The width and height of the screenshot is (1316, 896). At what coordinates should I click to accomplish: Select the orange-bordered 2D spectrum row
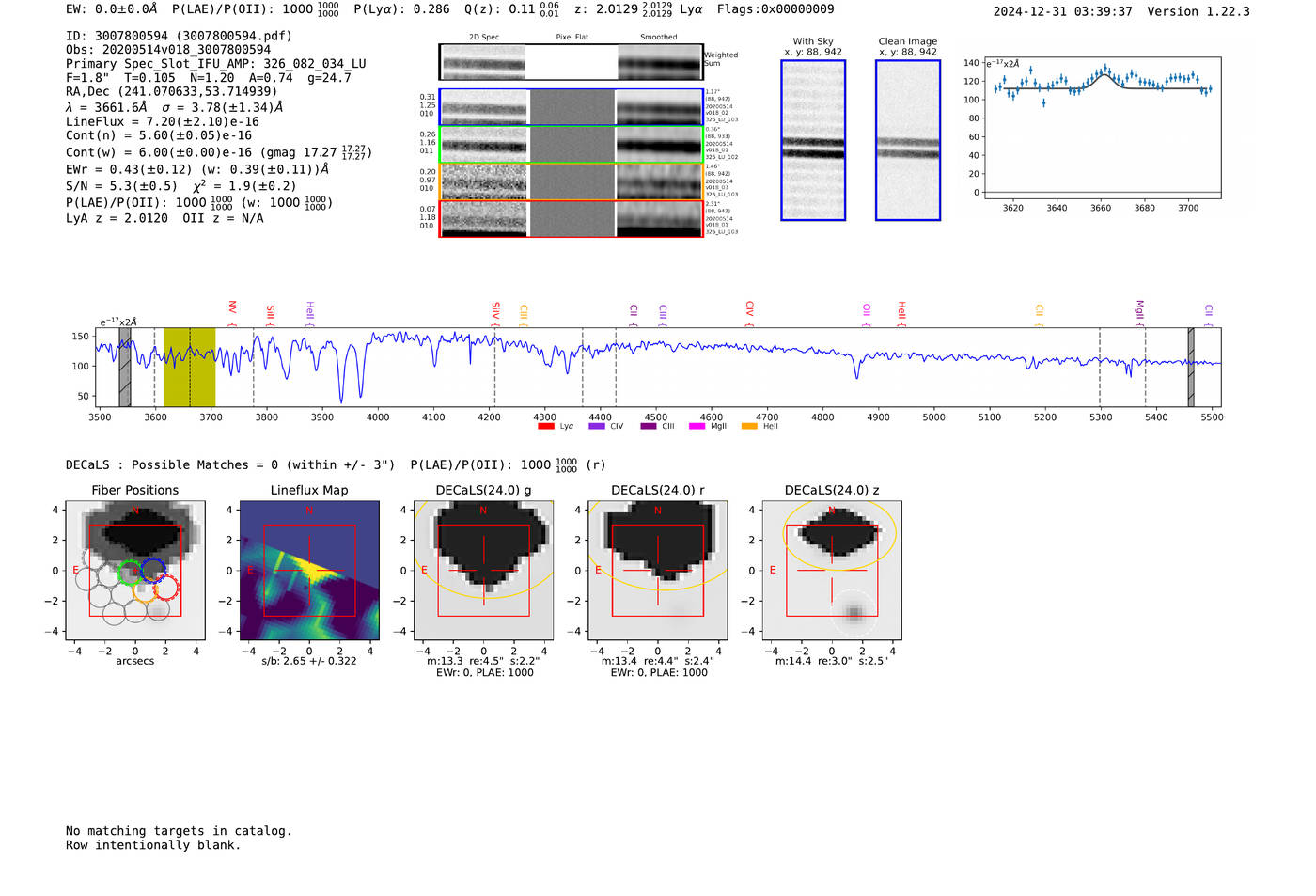click(x=571, y=181)
